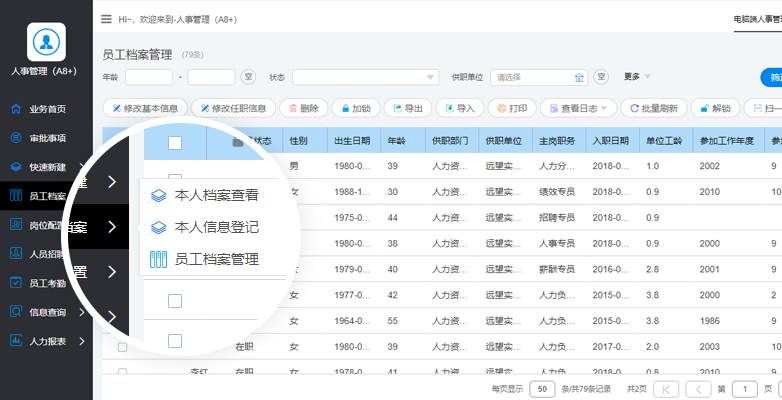Expand the 更多 filter options
The width and height of the screenshot is (782, 400).
click(636, 76)
